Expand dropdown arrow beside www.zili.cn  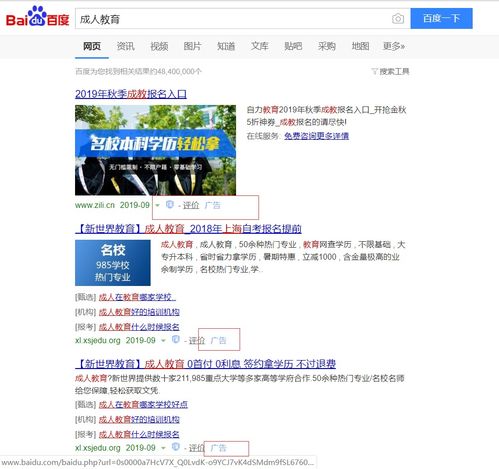(x=158, y=205)
